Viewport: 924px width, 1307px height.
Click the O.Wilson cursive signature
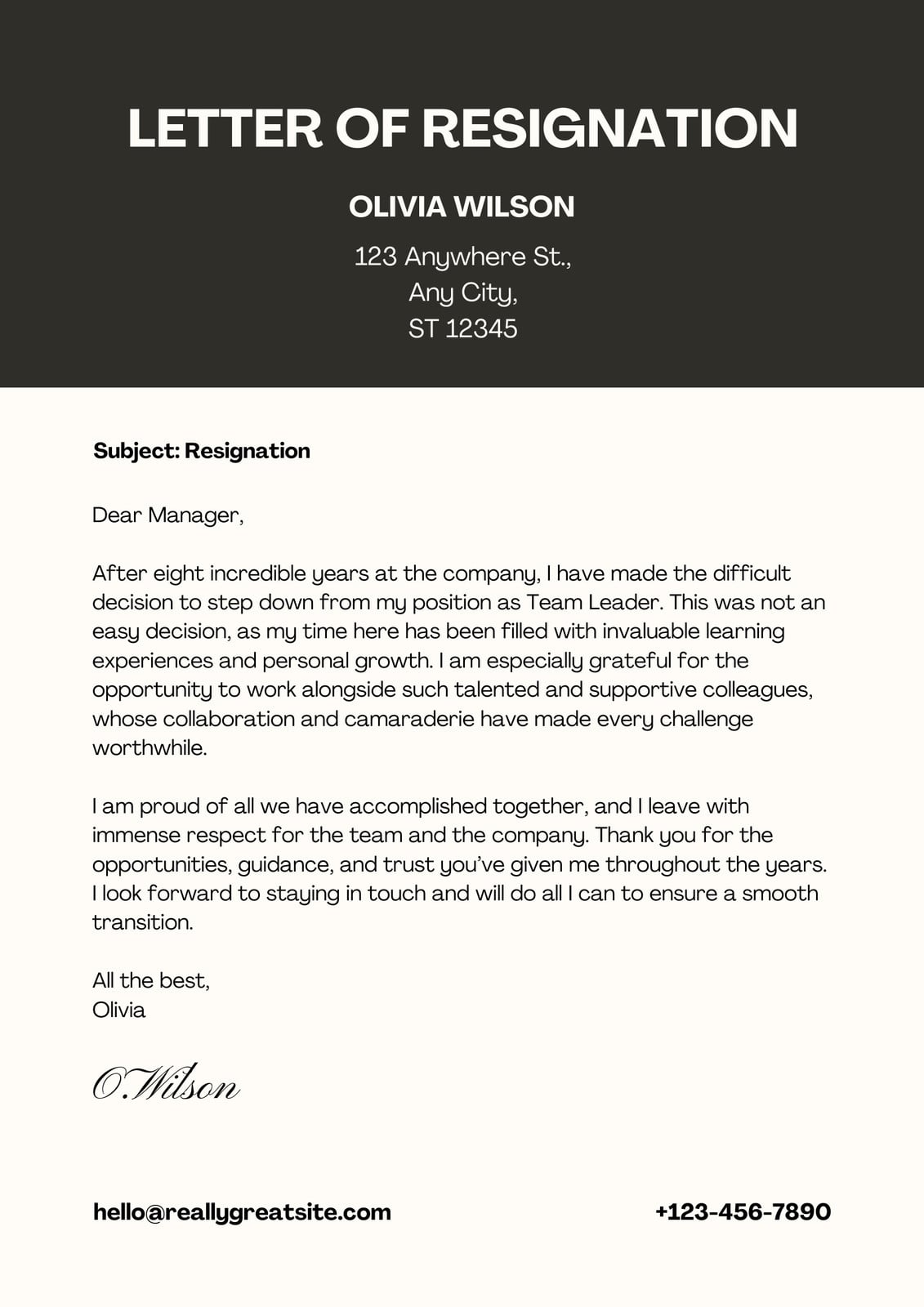coord(166,1082)
